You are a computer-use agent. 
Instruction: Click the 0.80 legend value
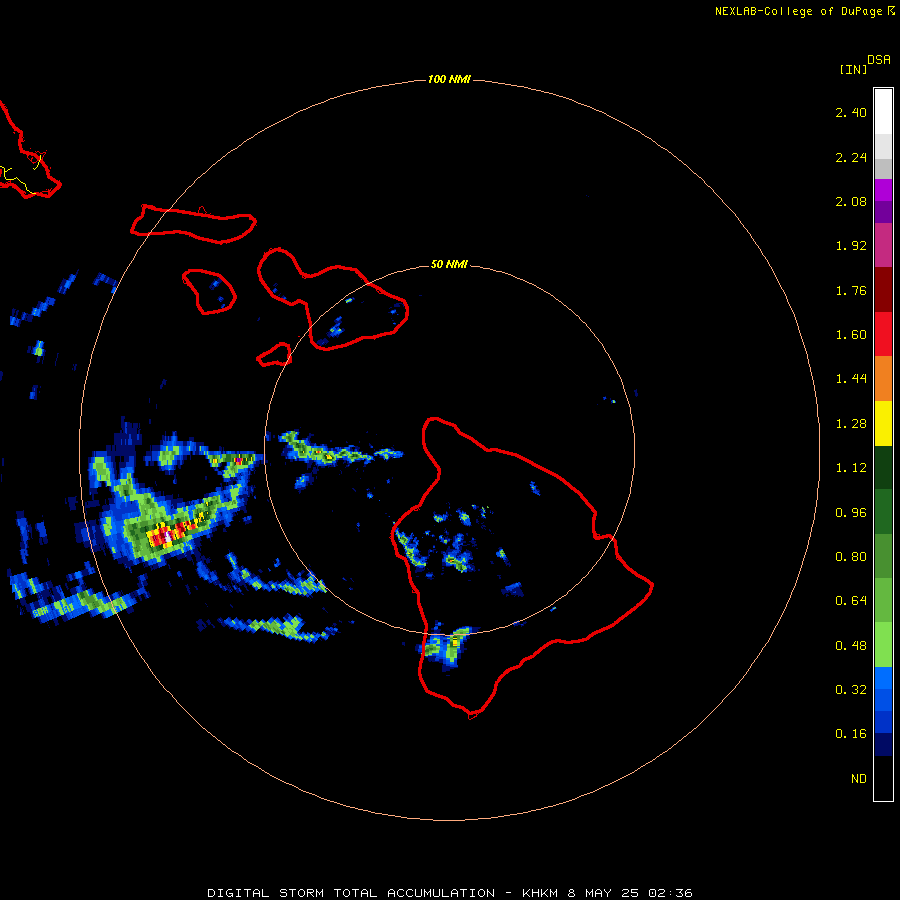(851, 557)
